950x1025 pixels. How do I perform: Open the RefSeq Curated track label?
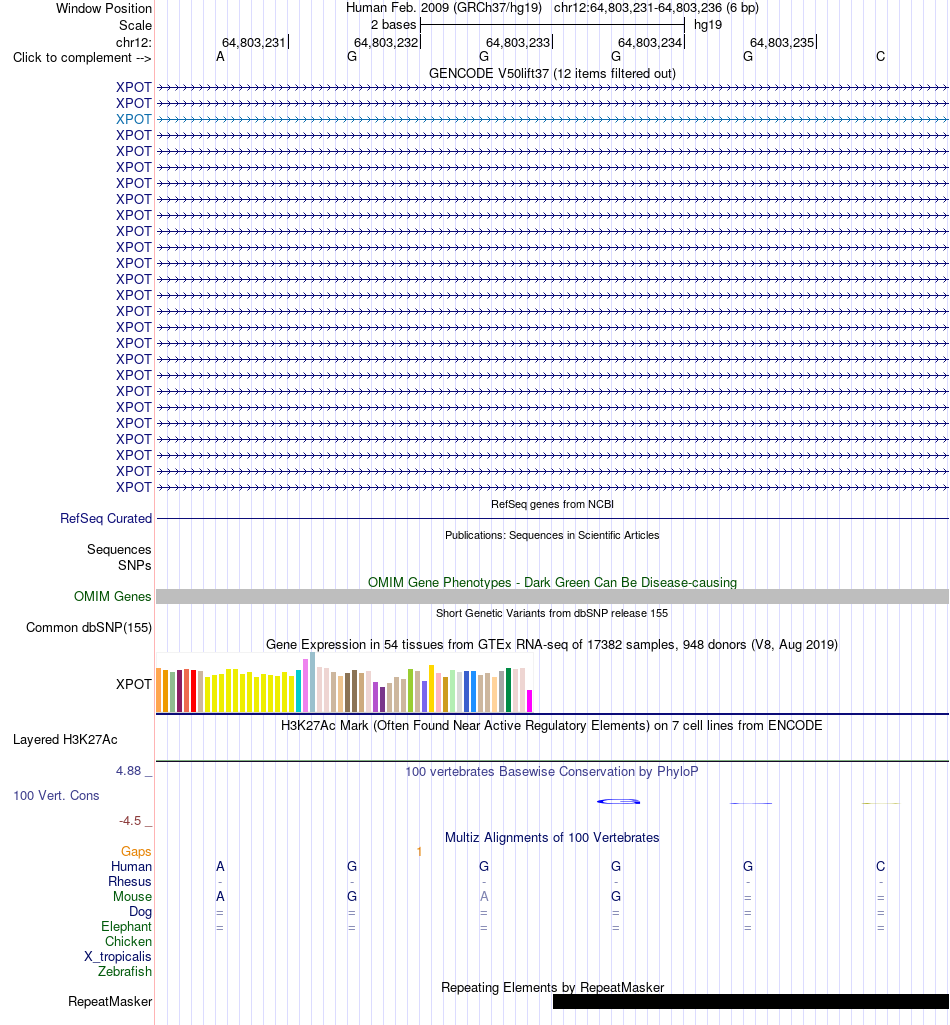click(106, 518)
